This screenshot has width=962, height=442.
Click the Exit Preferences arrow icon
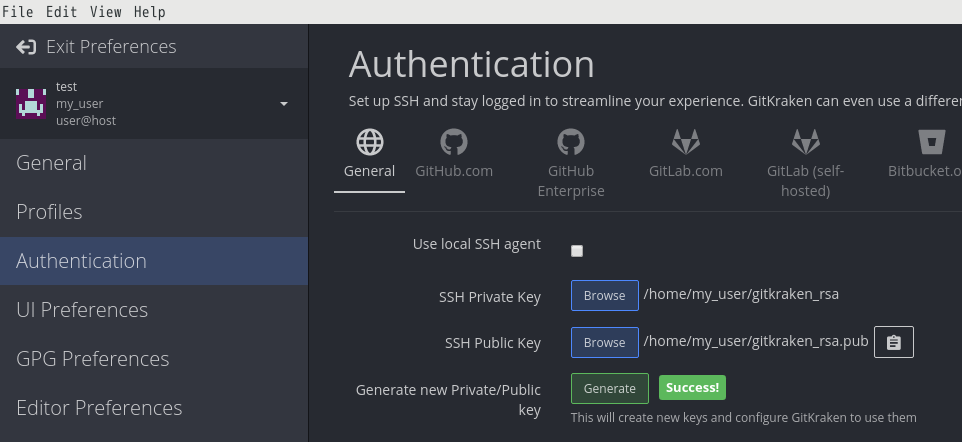coord(26,47)
